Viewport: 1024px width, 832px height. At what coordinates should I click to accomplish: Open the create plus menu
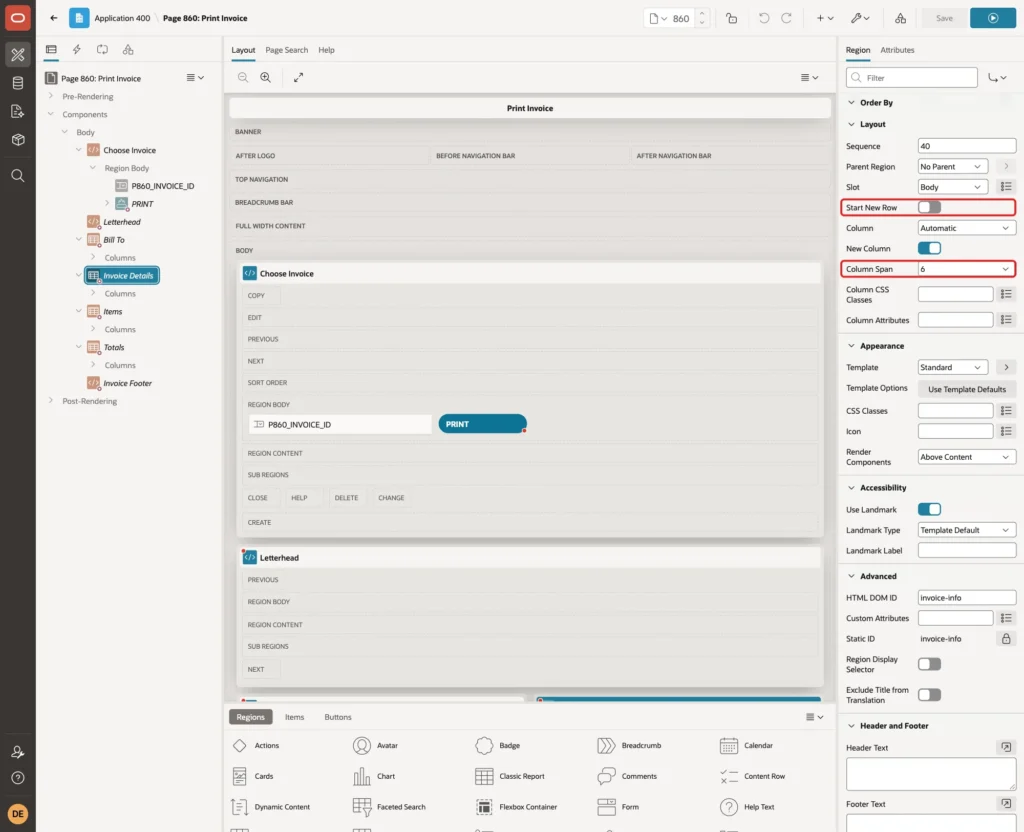click(825, 18)
